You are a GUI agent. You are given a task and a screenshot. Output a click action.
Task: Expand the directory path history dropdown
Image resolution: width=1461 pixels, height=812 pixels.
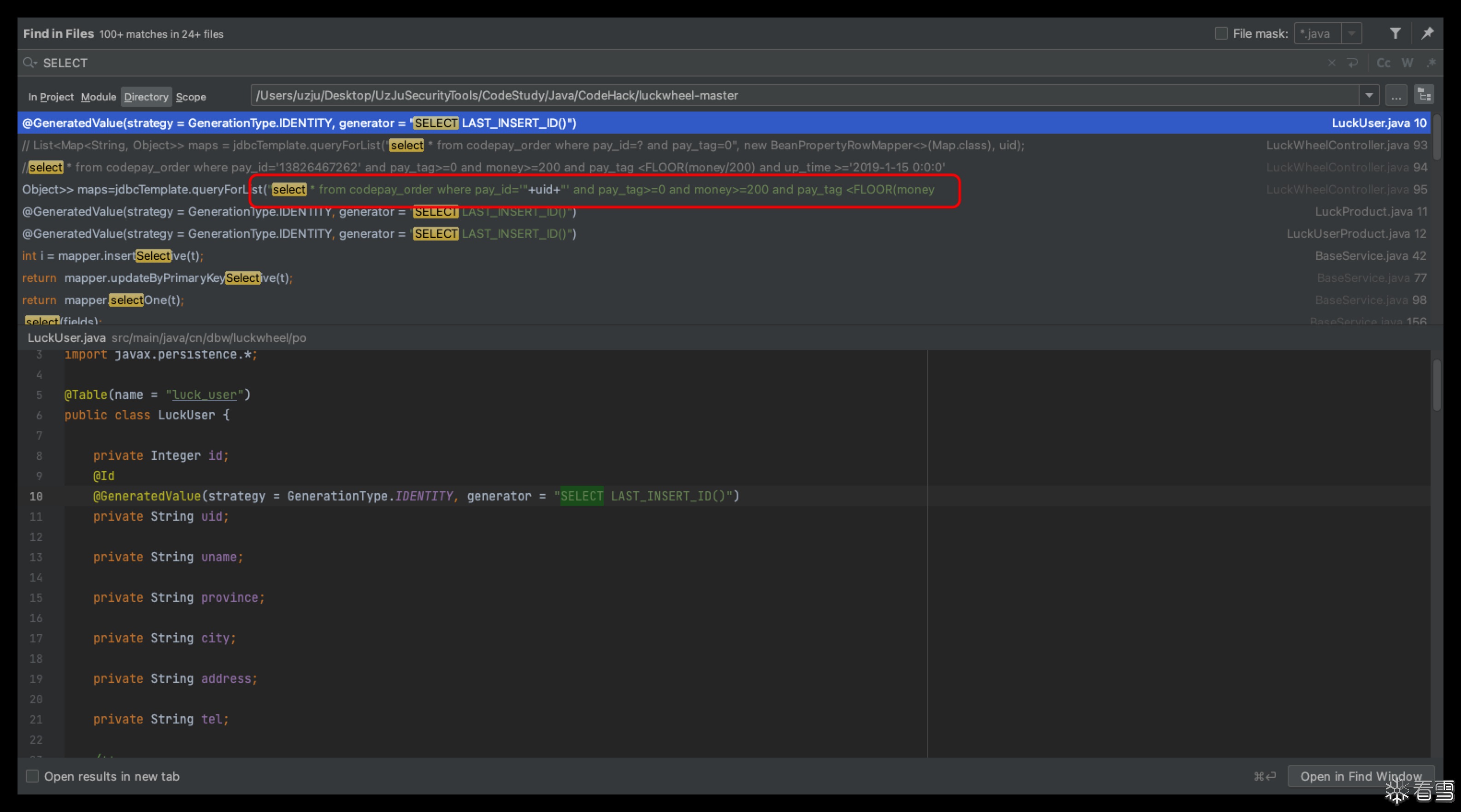coord(1368,95)
